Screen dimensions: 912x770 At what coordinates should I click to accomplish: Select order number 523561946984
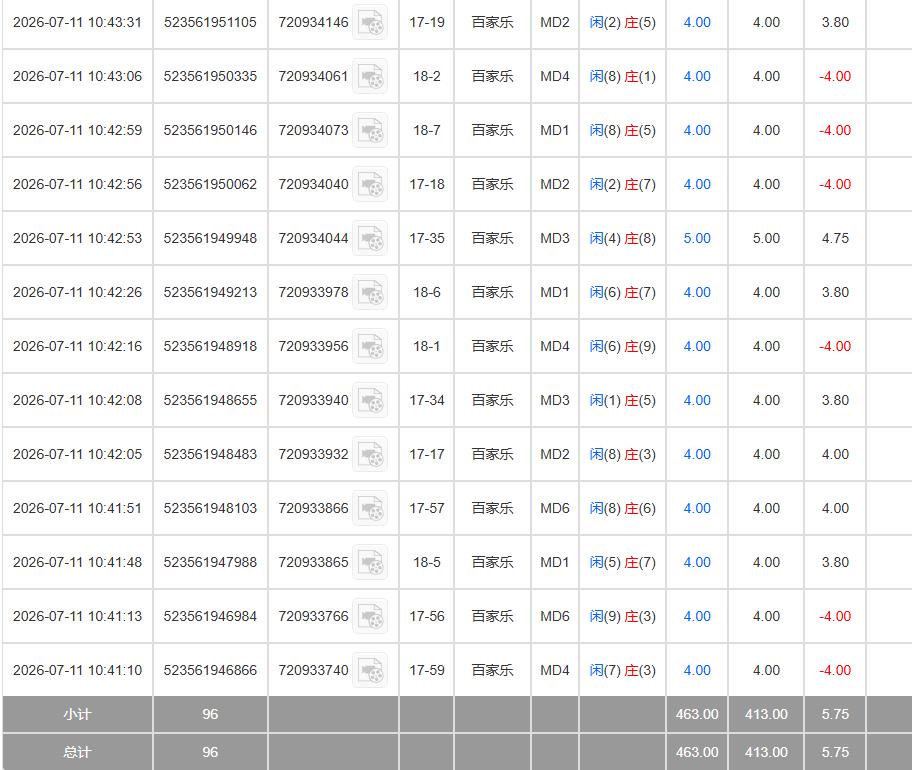(x=210, y=616)
